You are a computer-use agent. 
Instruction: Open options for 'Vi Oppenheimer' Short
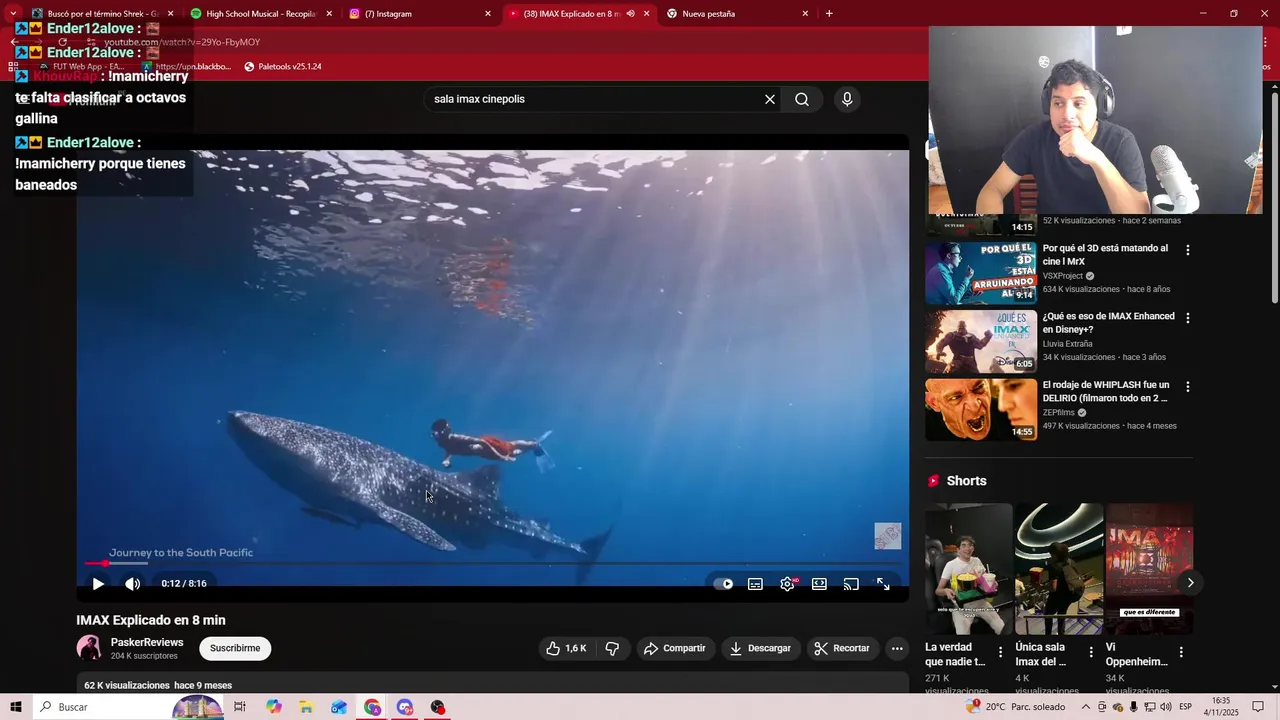1181,652
